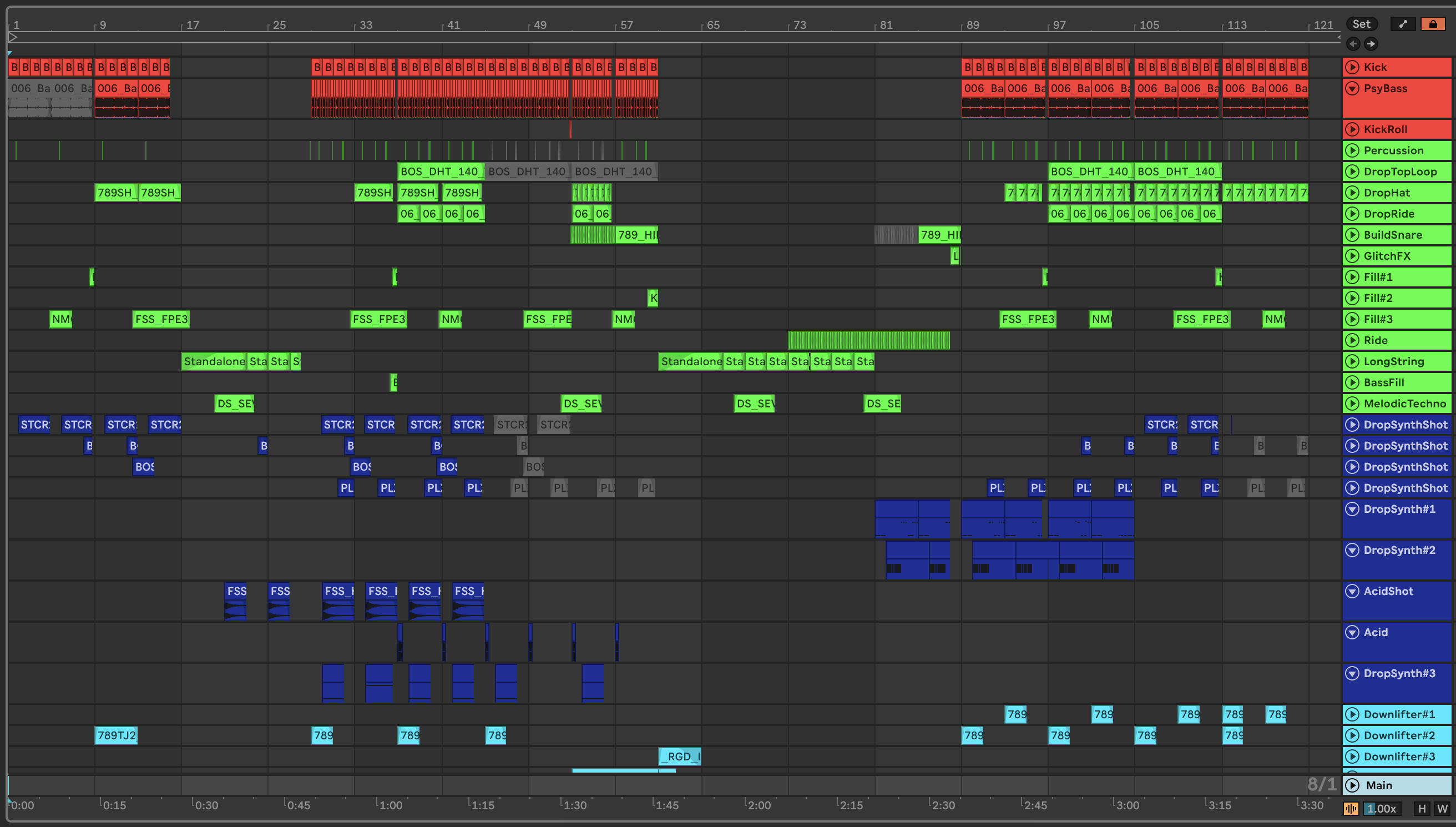1456x827 pixels.
Task: Collapse the DropSynth#1 track
Action: [x=1353, y=509]
